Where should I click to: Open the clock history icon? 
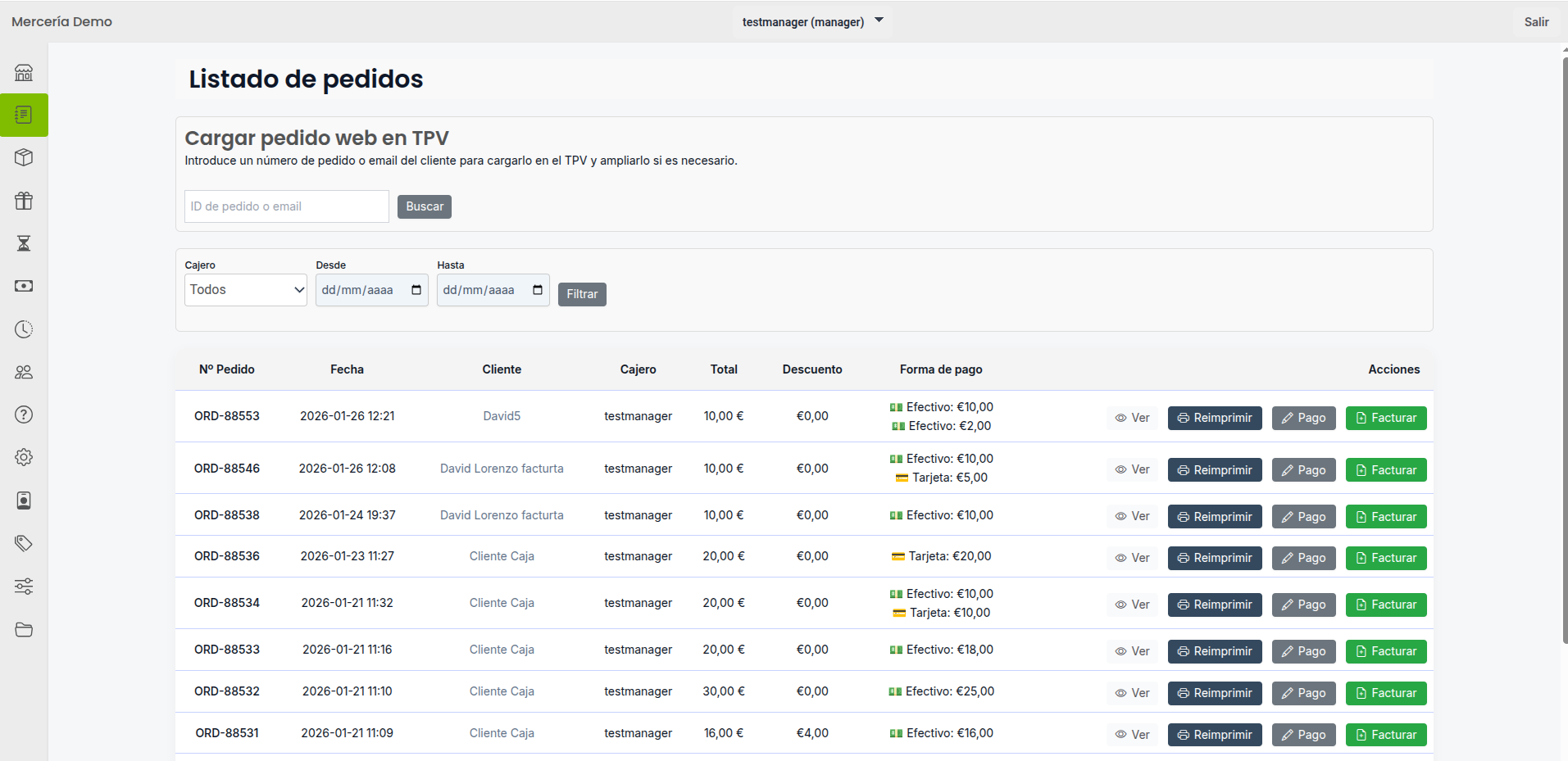click(x=24, y=329)
